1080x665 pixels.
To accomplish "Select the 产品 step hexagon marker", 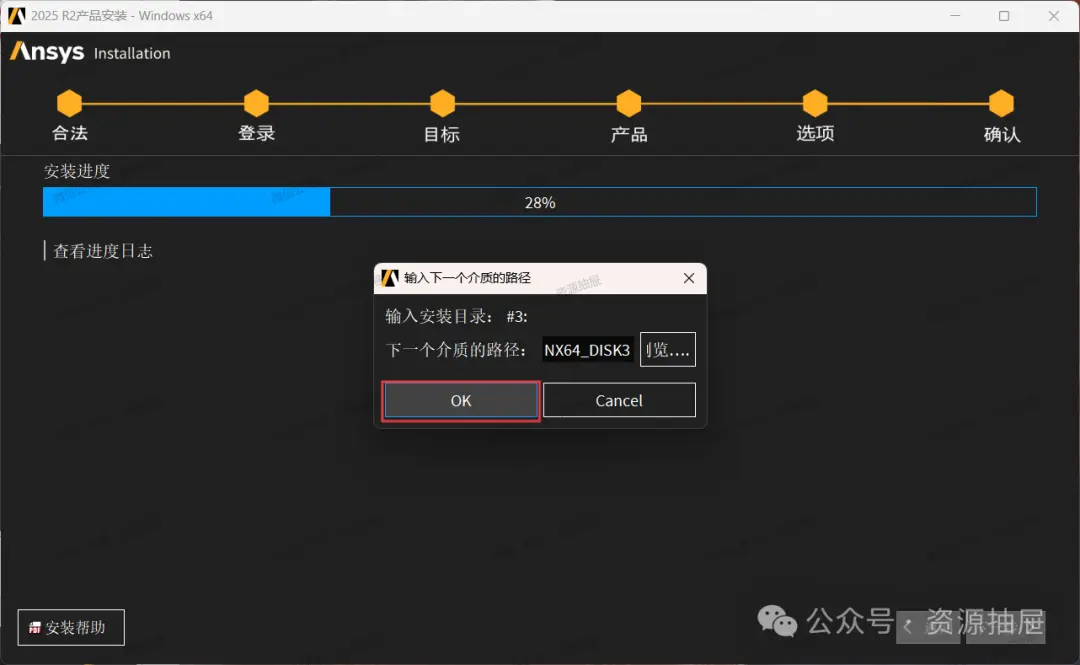I will [629, 103].
